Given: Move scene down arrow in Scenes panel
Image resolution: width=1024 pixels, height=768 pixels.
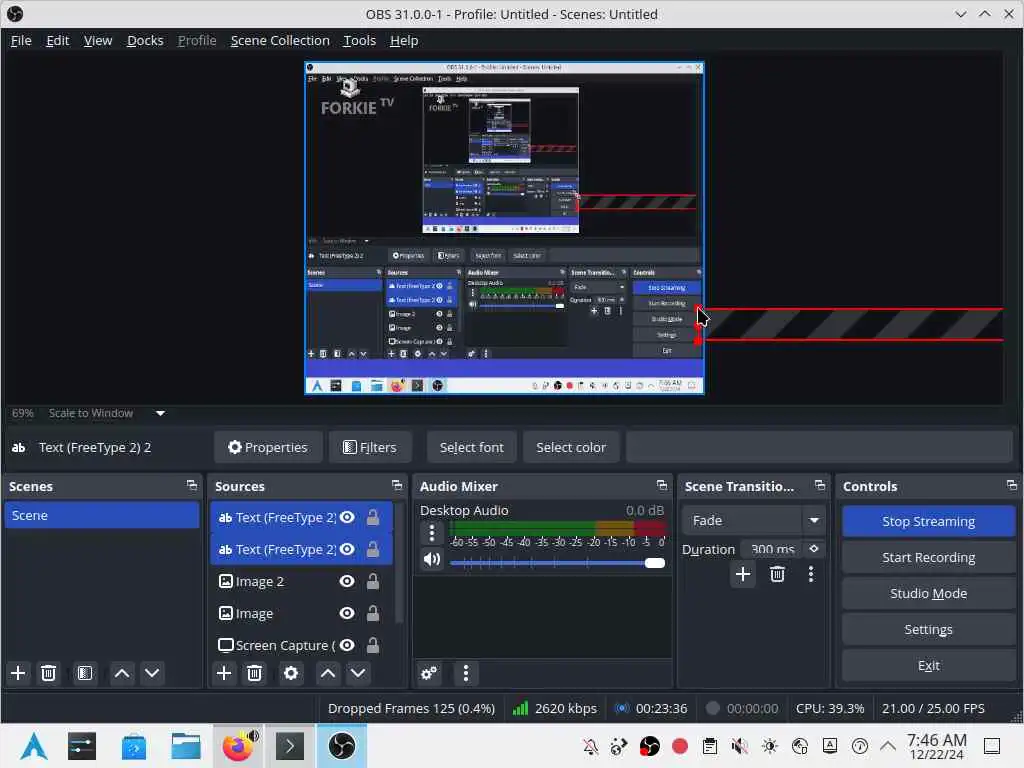Looking at the screenshot, I should pos(152,673).
